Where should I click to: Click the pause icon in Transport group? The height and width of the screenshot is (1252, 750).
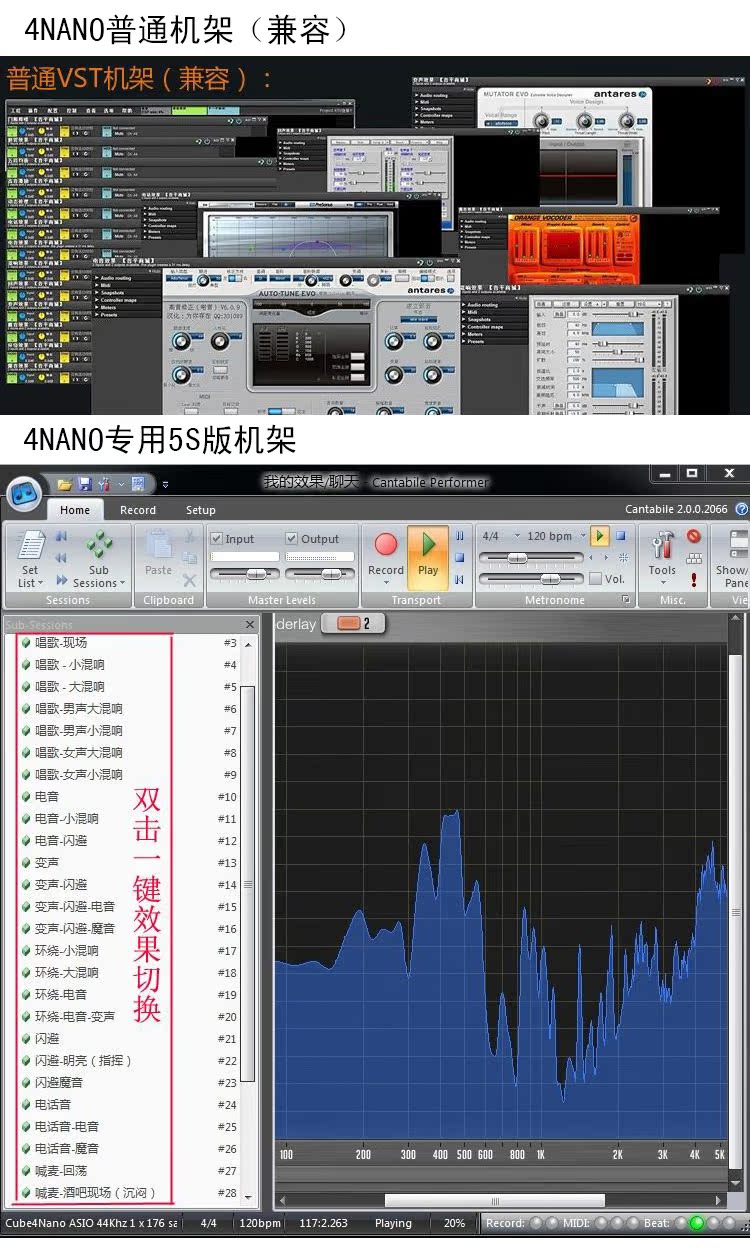click(460, 536)
